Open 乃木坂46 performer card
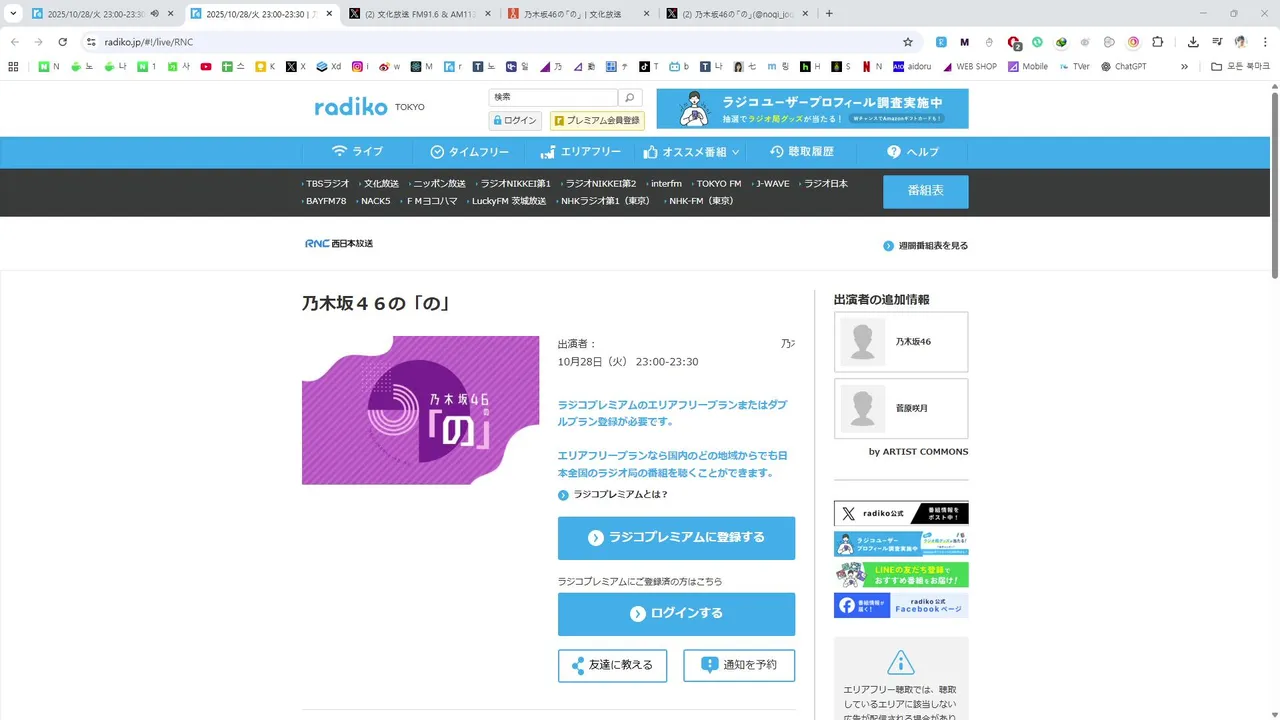This screenshot has width=1280, height=720. pos(901,342)
